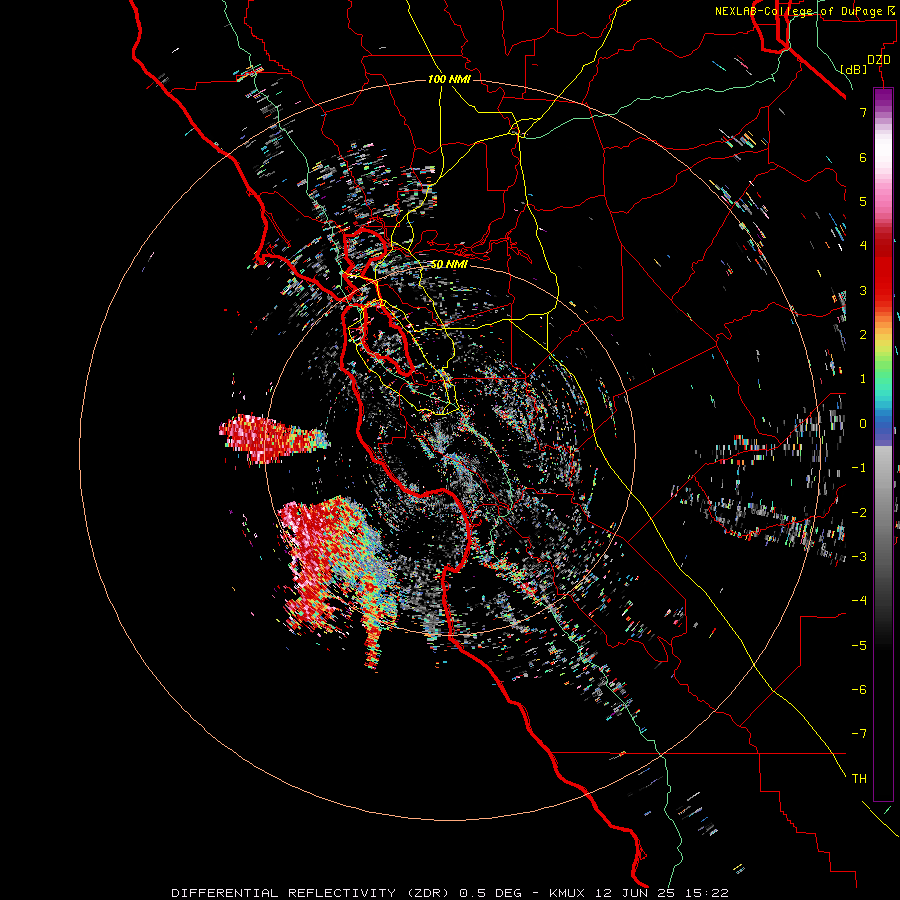Click the 3 value on the color scale
Image resolution: width=900 pixels, height=900 pixels.
[863, 290]
